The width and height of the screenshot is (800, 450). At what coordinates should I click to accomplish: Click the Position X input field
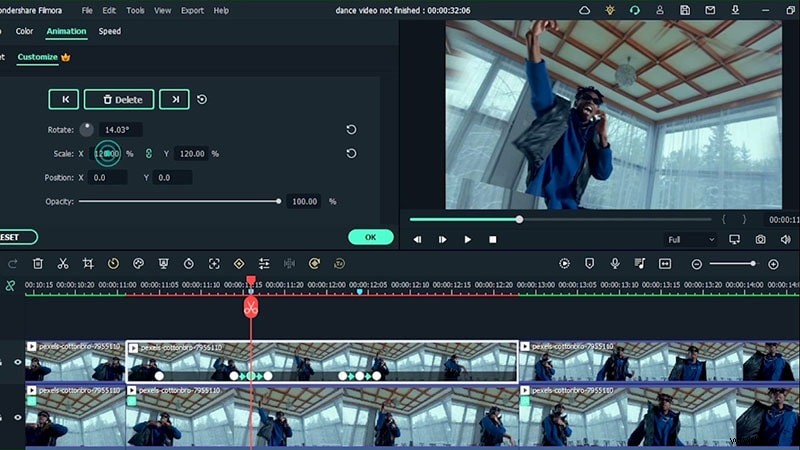(x=107, y=178)
